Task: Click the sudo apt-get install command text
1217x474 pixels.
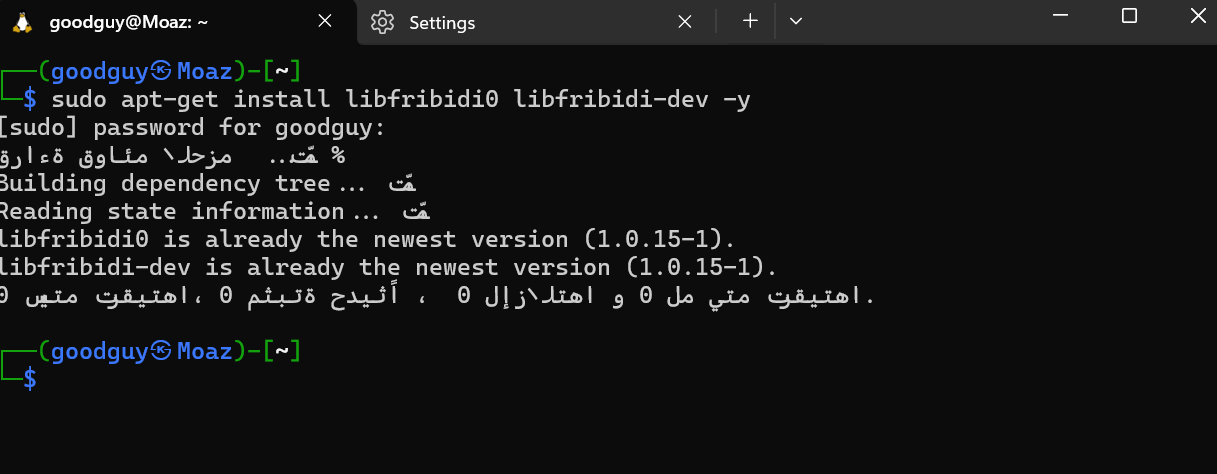Action: (x=400, y=99)
